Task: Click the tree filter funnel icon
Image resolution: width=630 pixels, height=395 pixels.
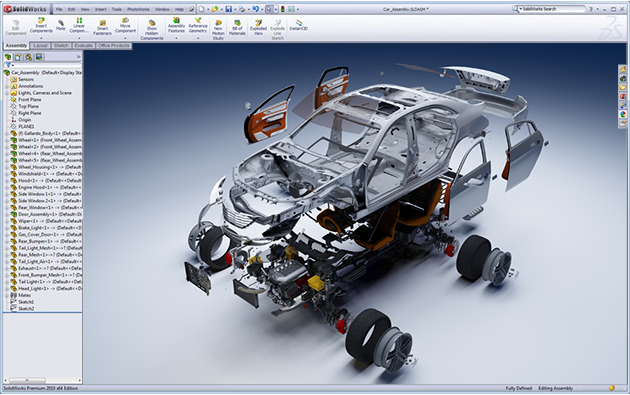Action: pyautogui.click(x=8, y=65)
